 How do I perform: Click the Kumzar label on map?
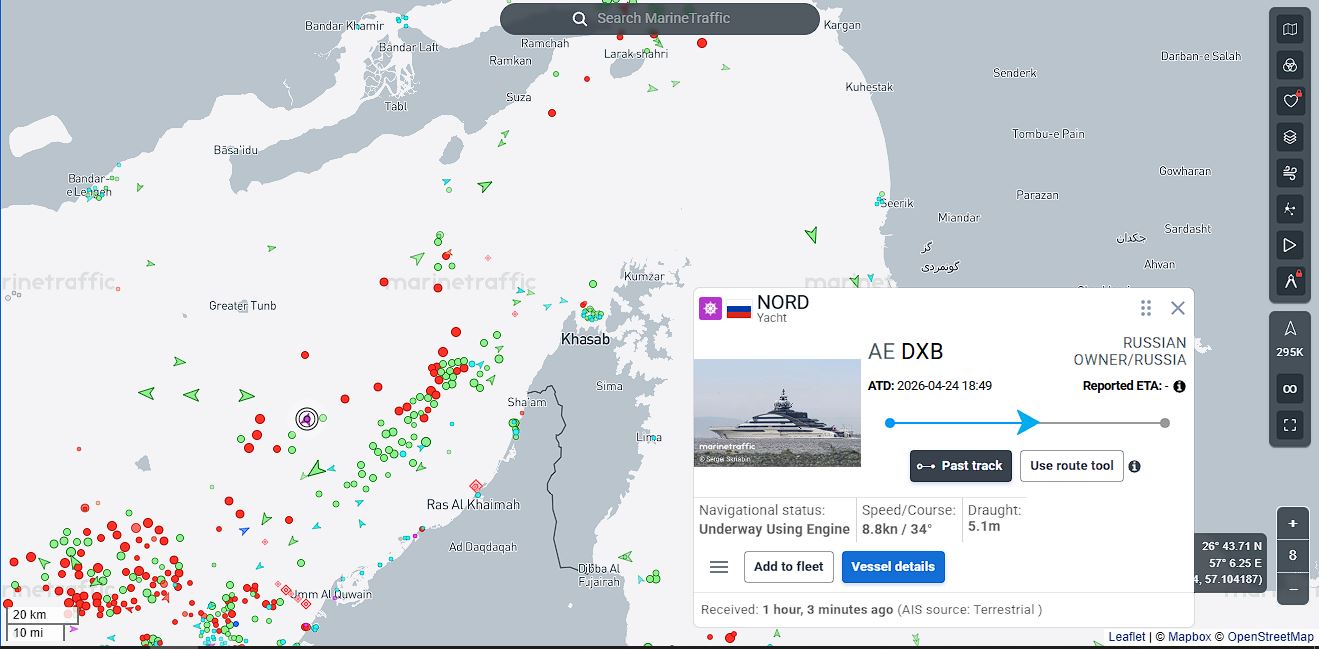pos(644,277)
